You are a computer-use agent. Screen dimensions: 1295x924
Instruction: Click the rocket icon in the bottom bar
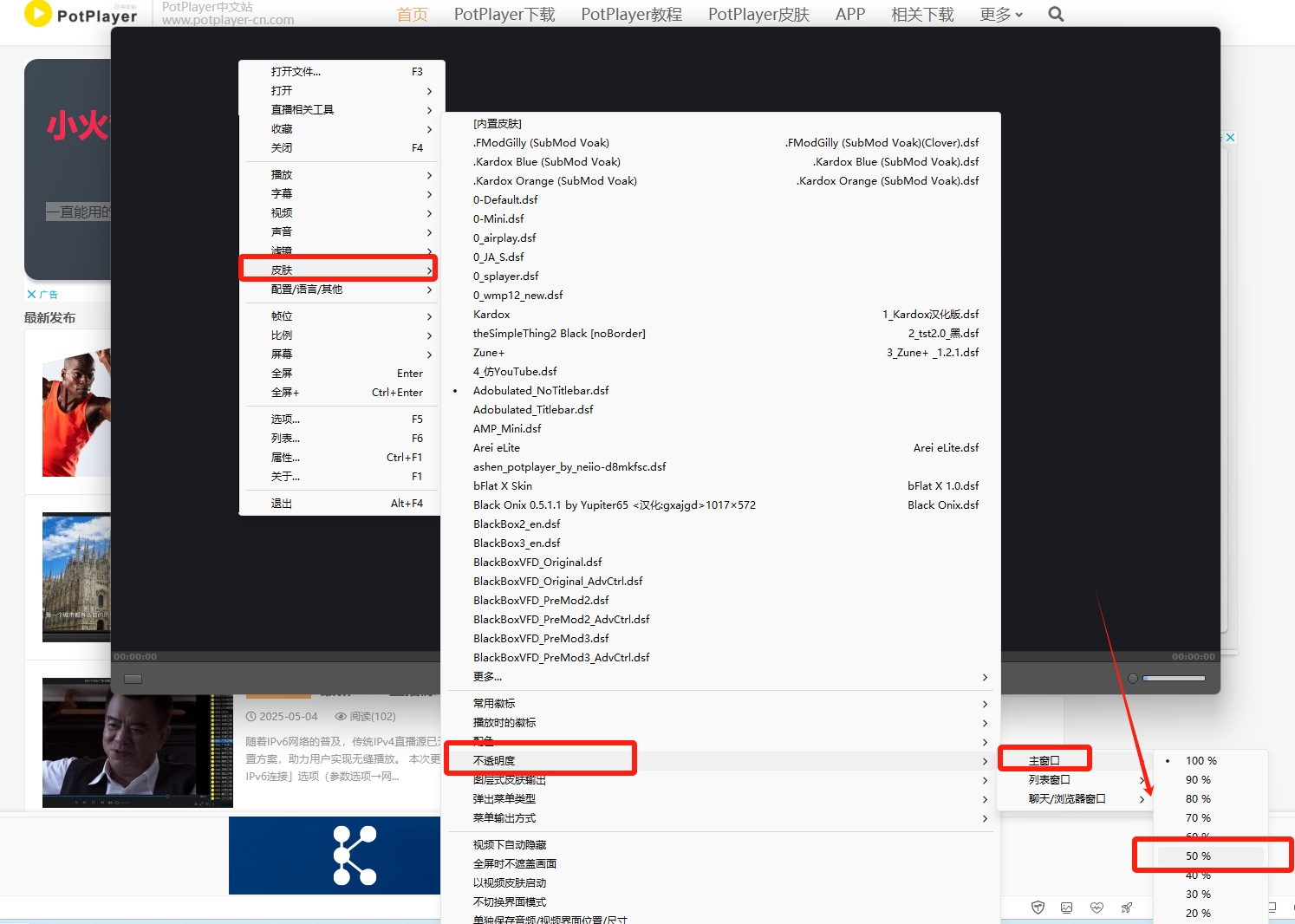point(1127,908)
